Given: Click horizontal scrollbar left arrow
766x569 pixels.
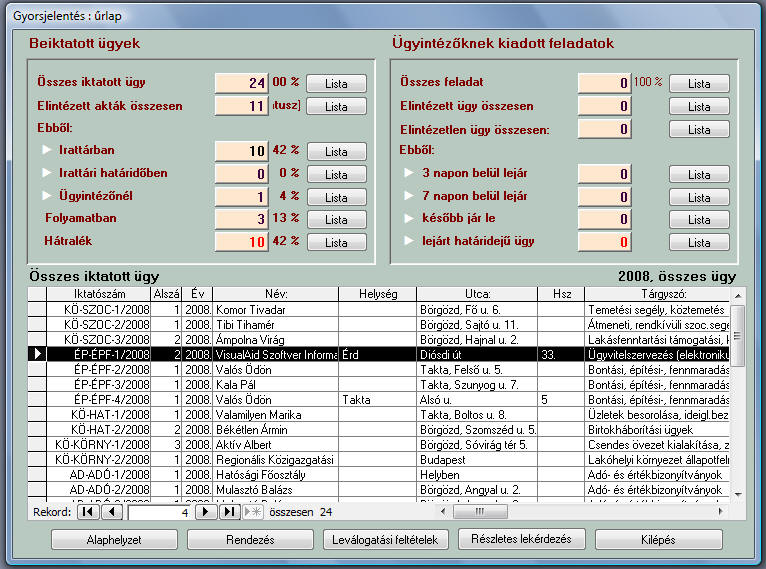Looking at the screenshot, I should click(x=443, y=511).
